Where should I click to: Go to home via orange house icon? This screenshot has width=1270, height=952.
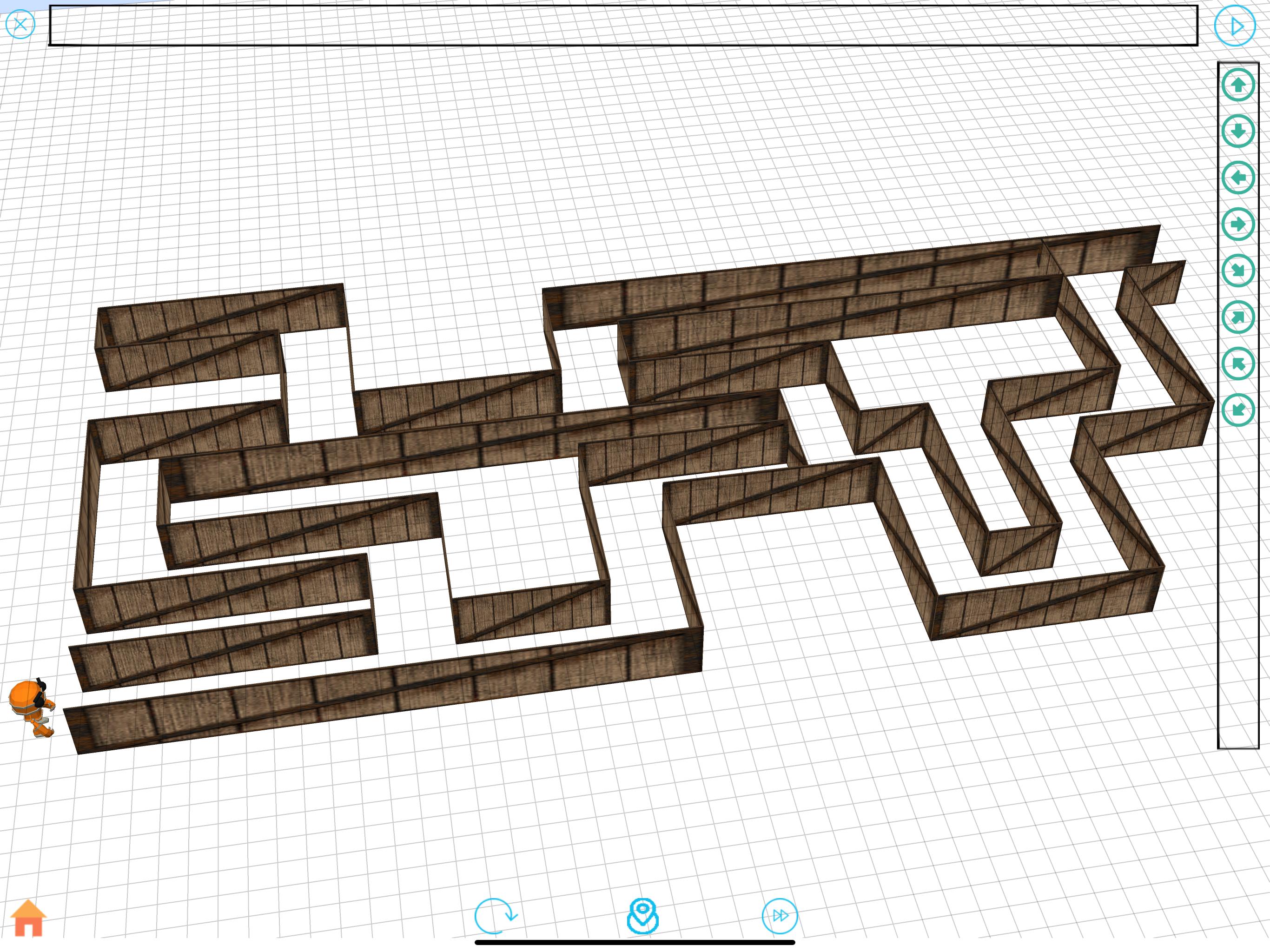coord(28,918)
